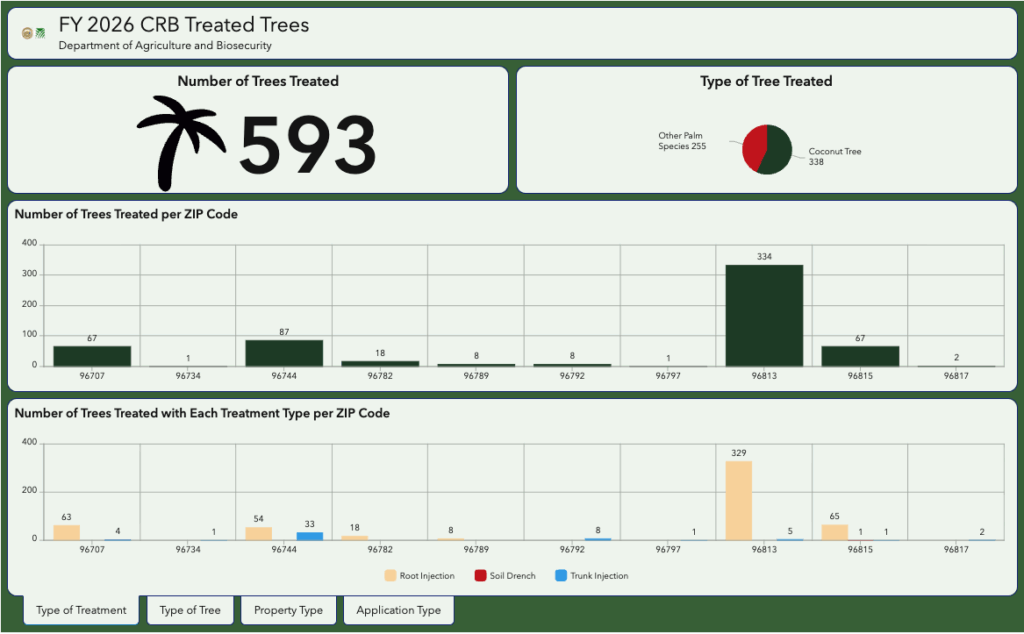Select the blue 33 Trunk Injection bar

[309, 536]
